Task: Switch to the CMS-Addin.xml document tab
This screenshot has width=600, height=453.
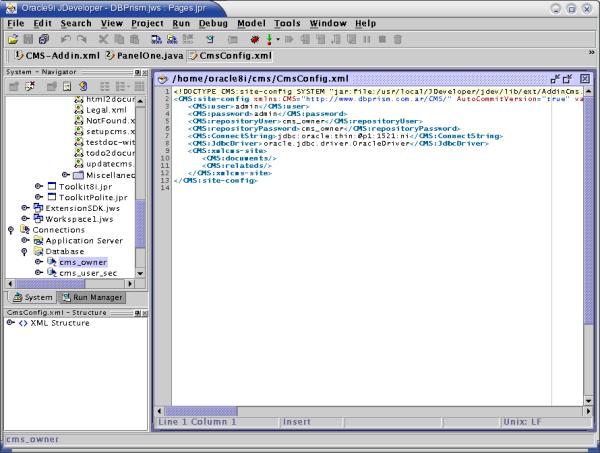Action: click(57, 56)
